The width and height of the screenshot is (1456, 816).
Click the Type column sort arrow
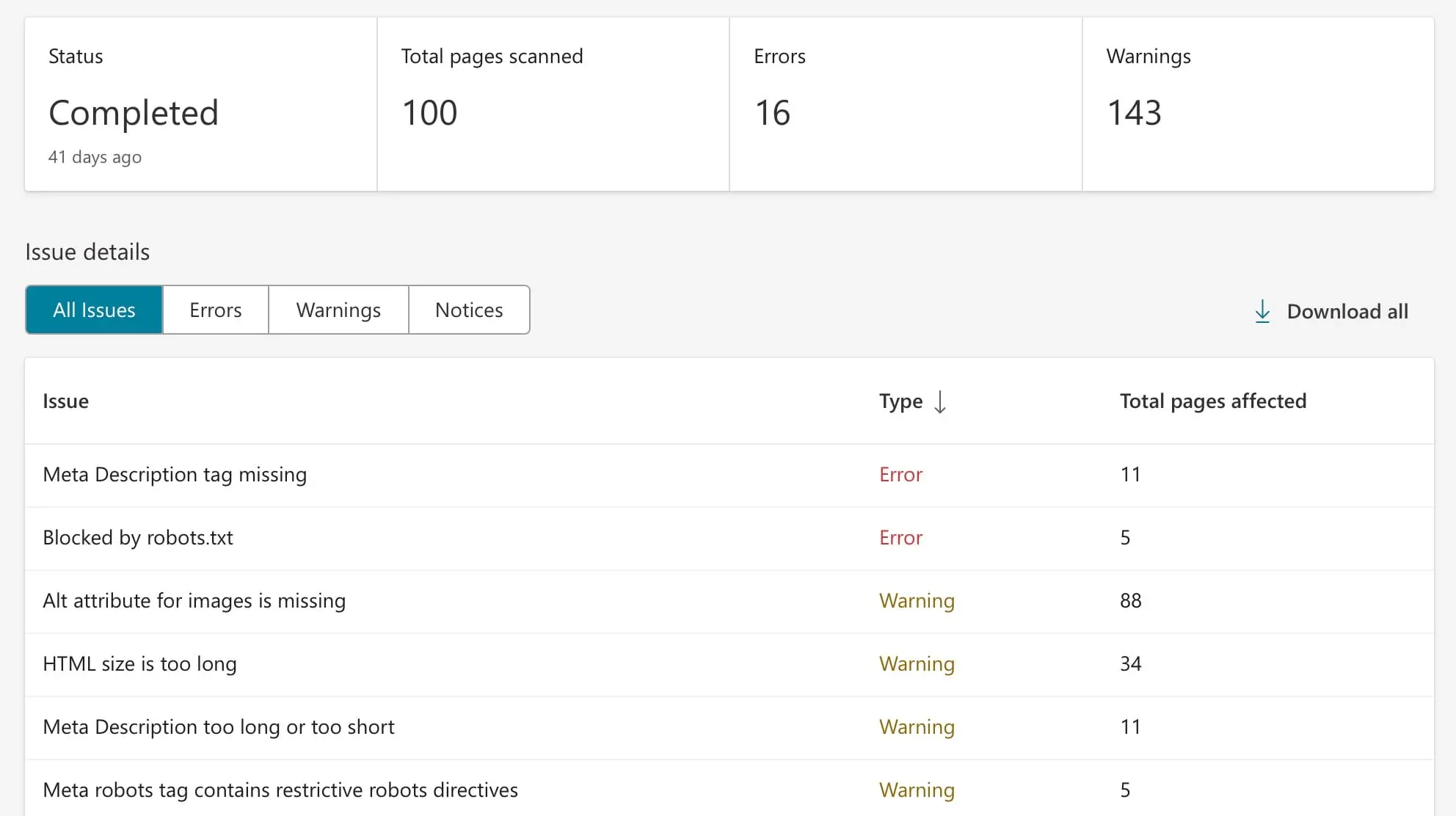(939, 401)
